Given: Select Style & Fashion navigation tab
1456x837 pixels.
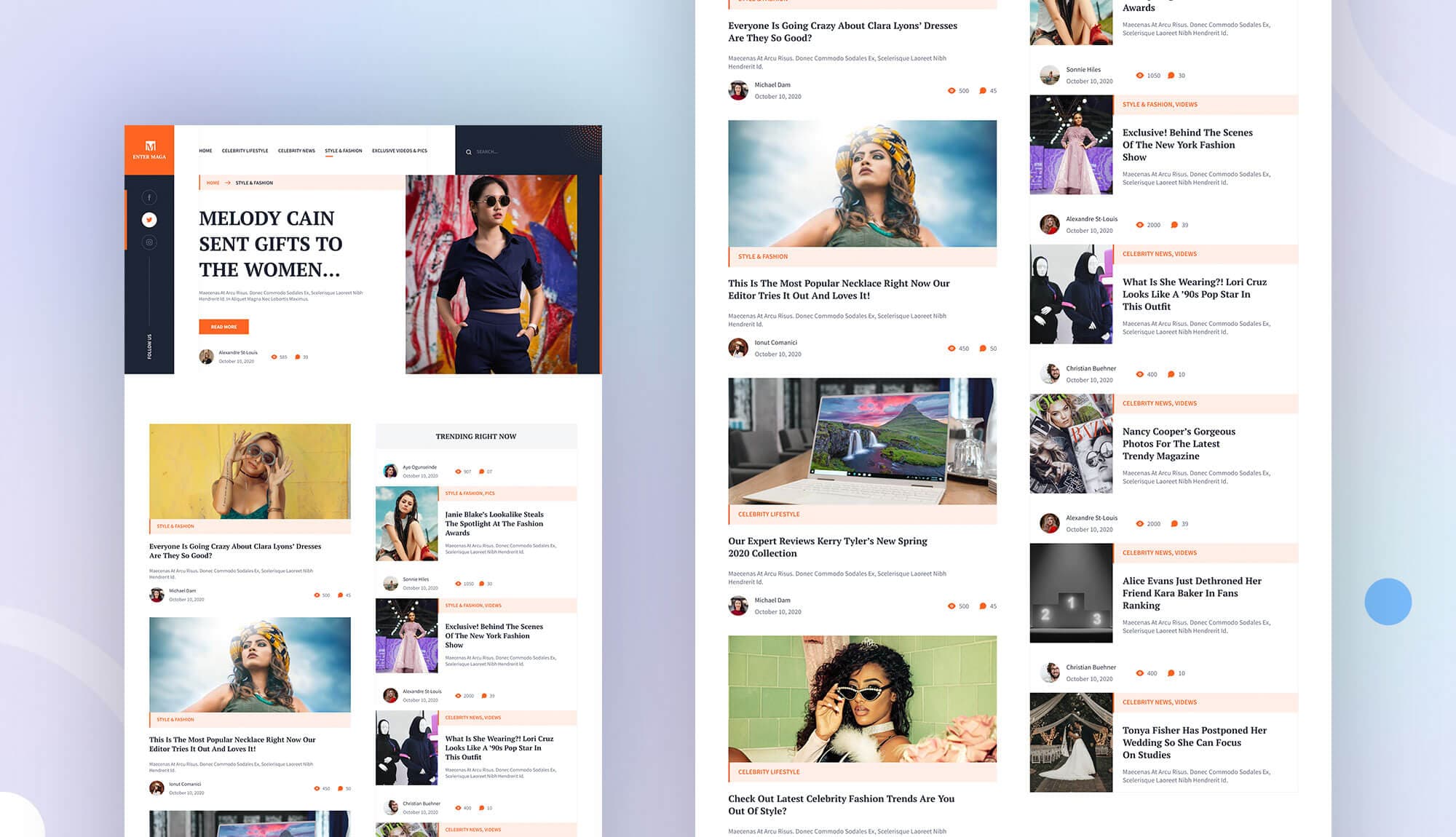Looking at the screenshot, I should click(343, 151).
